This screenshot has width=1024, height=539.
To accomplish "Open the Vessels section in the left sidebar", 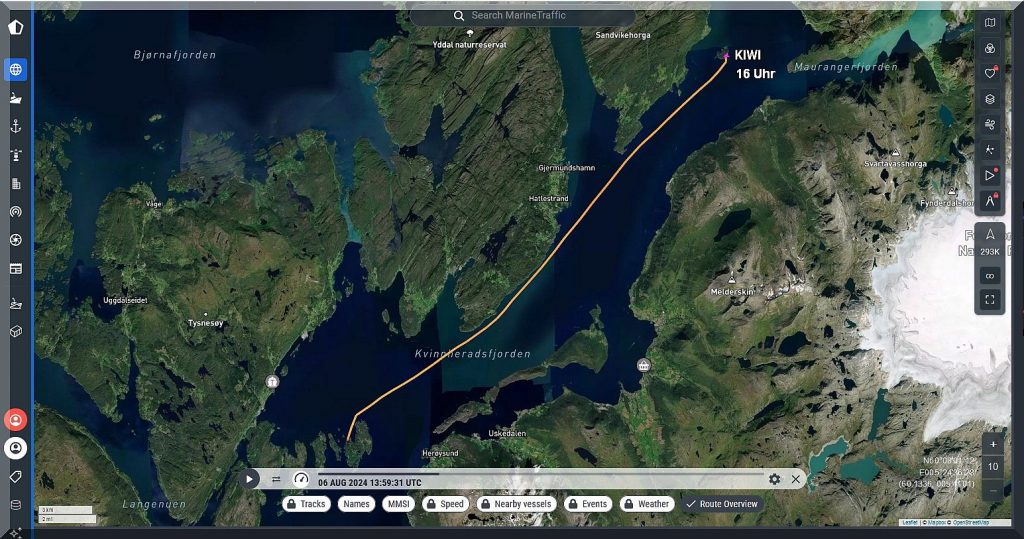I will (15, 98).
